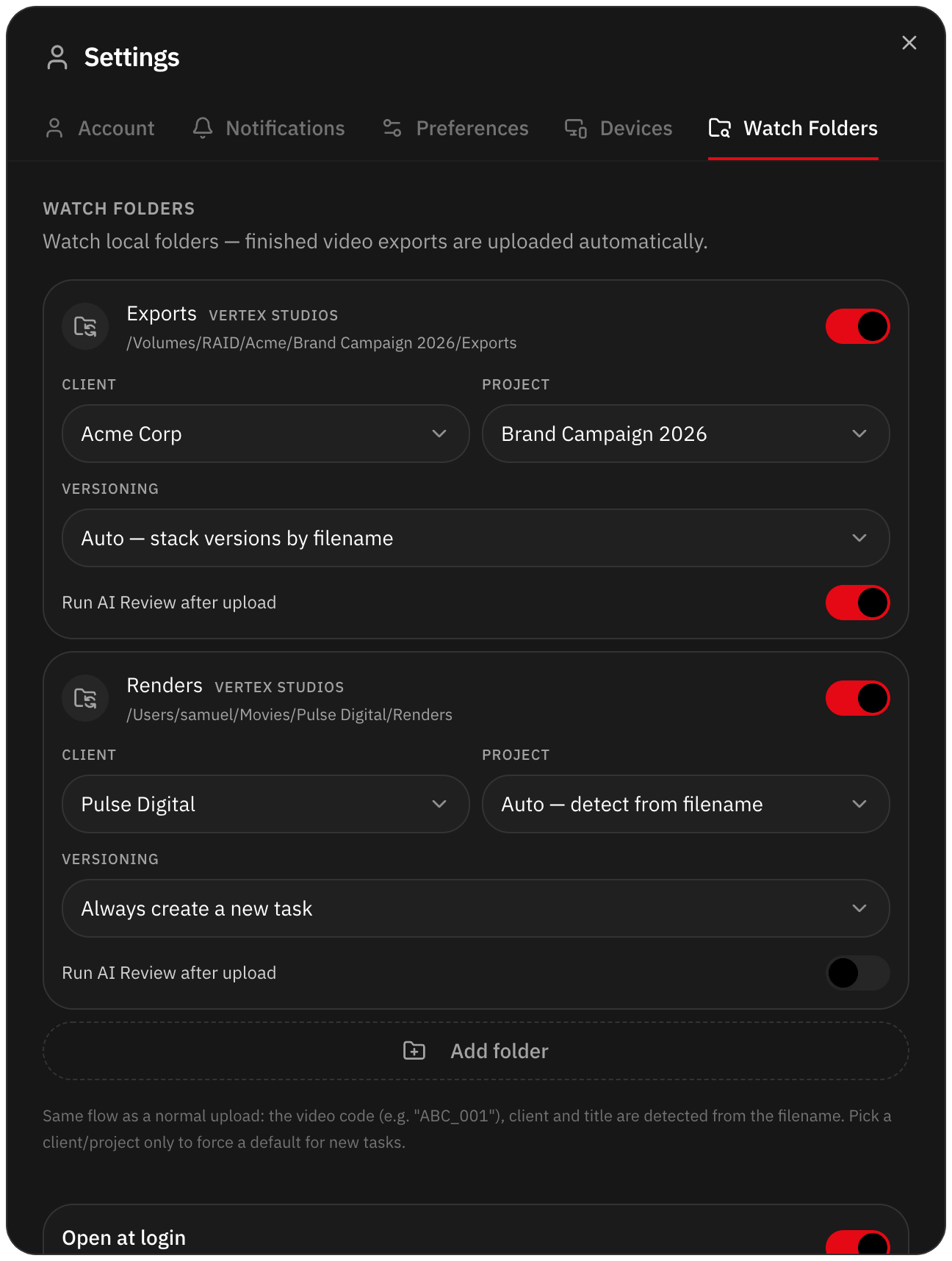Toggle the Open at login switch
Viewport: 952px width, 1261px height.
858,1243
